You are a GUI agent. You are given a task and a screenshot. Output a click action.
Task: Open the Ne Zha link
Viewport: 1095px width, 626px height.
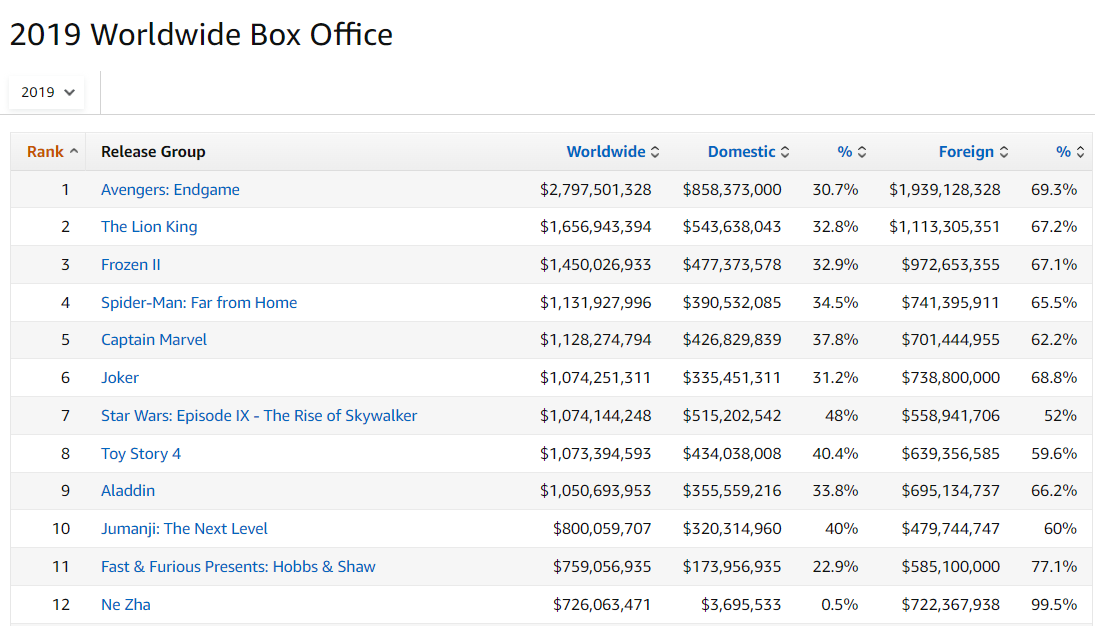click(126, 604)
